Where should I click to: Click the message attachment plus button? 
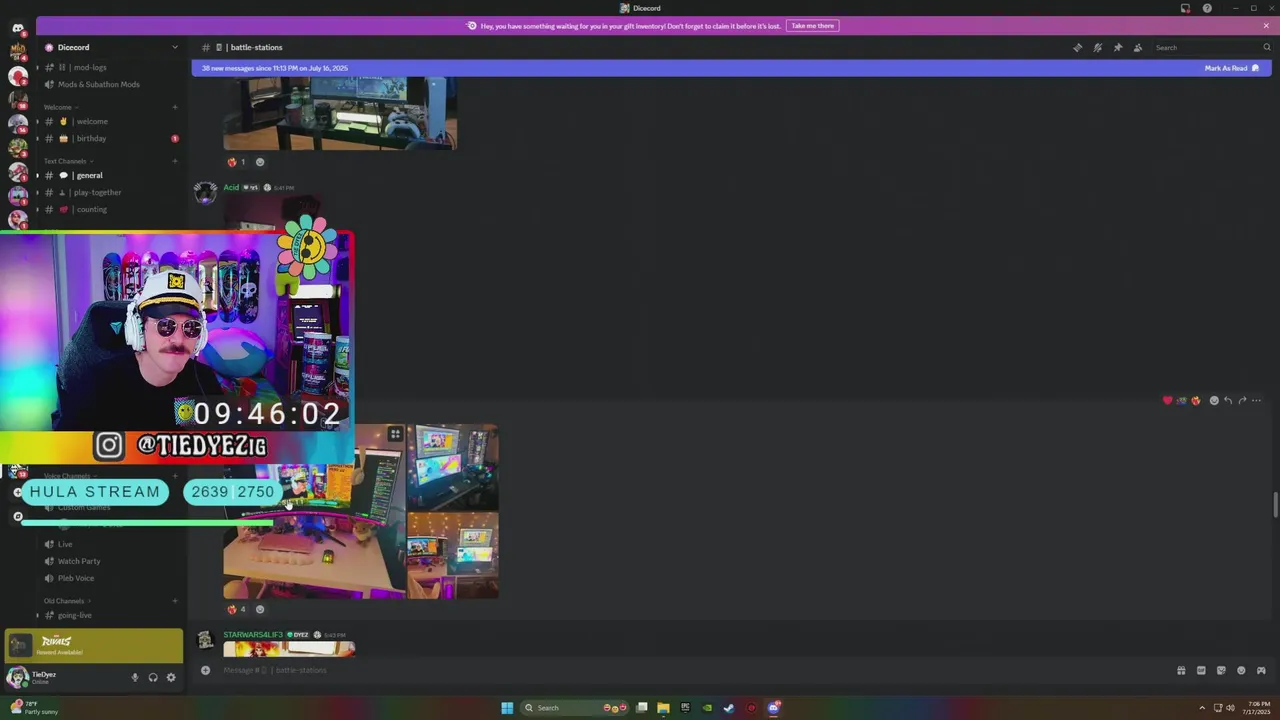(x=205, y=670)
